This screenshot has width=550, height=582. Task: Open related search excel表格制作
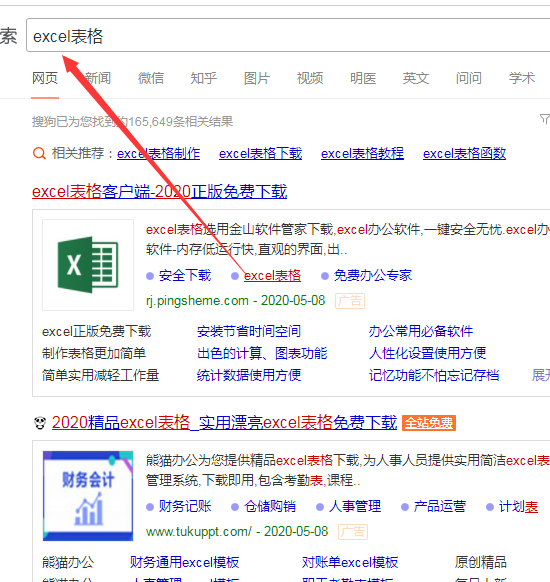(x=158, y=153)
